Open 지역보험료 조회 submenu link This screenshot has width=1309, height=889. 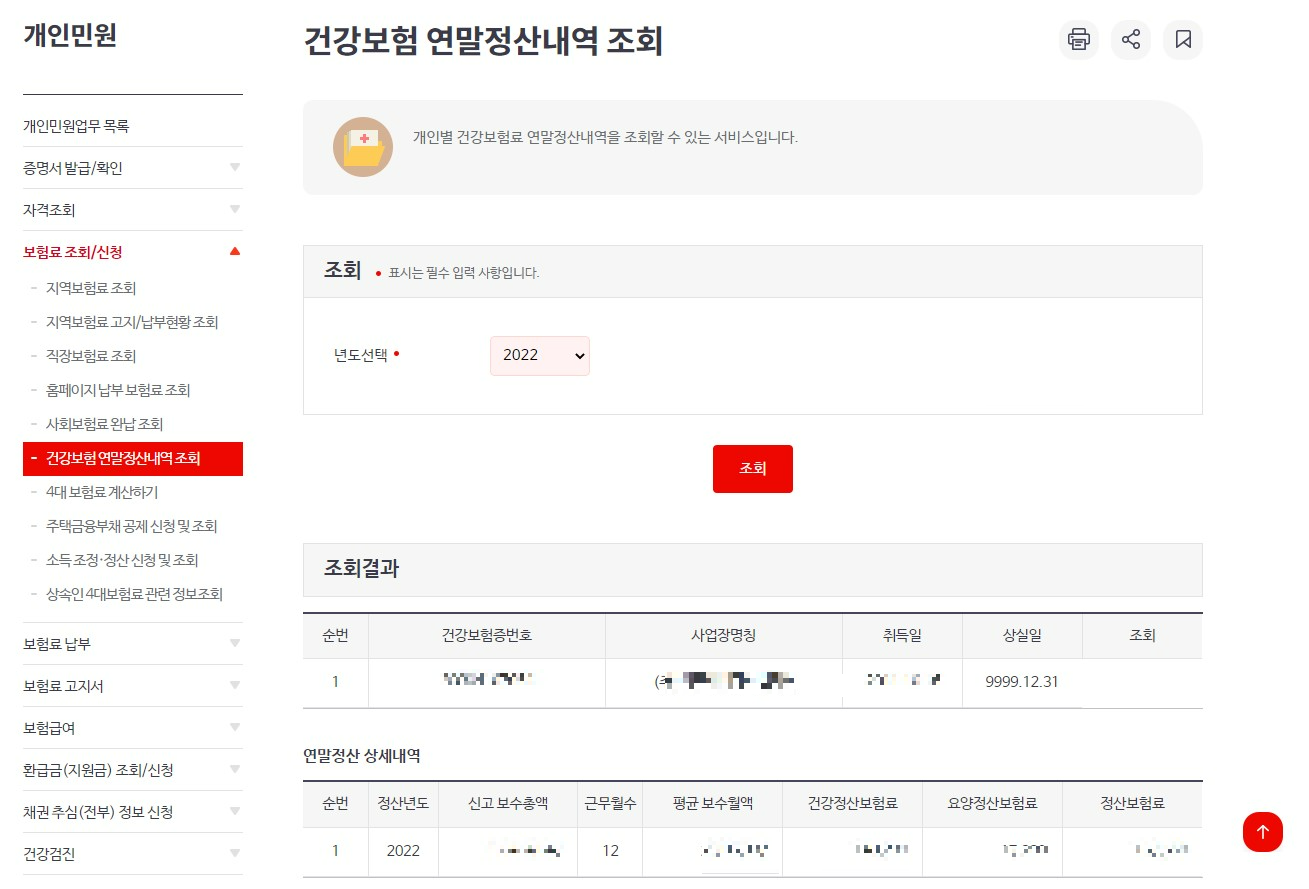(91, 288)
